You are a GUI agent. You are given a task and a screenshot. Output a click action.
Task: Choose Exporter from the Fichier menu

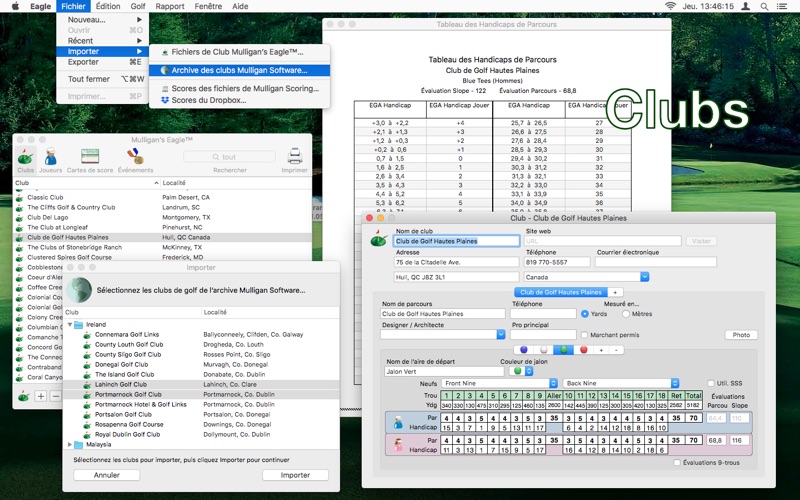click(103, 62)
